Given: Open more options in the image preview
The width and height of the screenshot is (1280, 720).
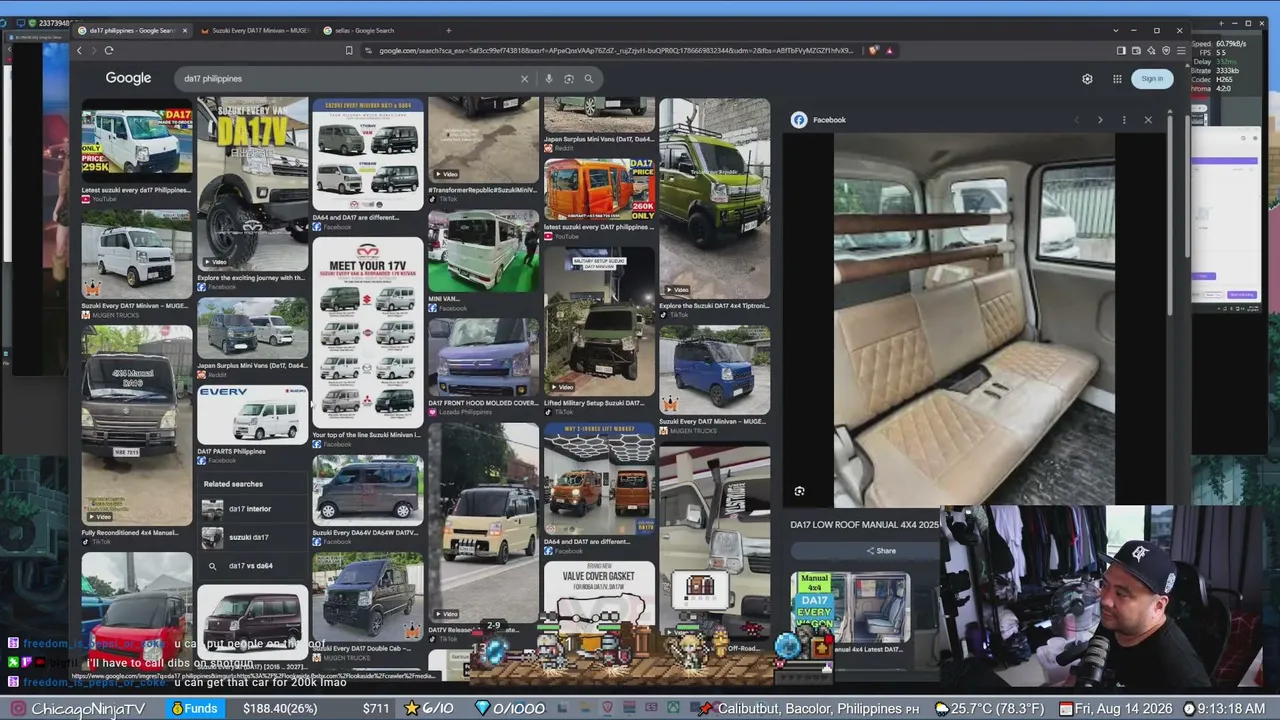Looking at the screenshot, I should (x=1124, y=120).
